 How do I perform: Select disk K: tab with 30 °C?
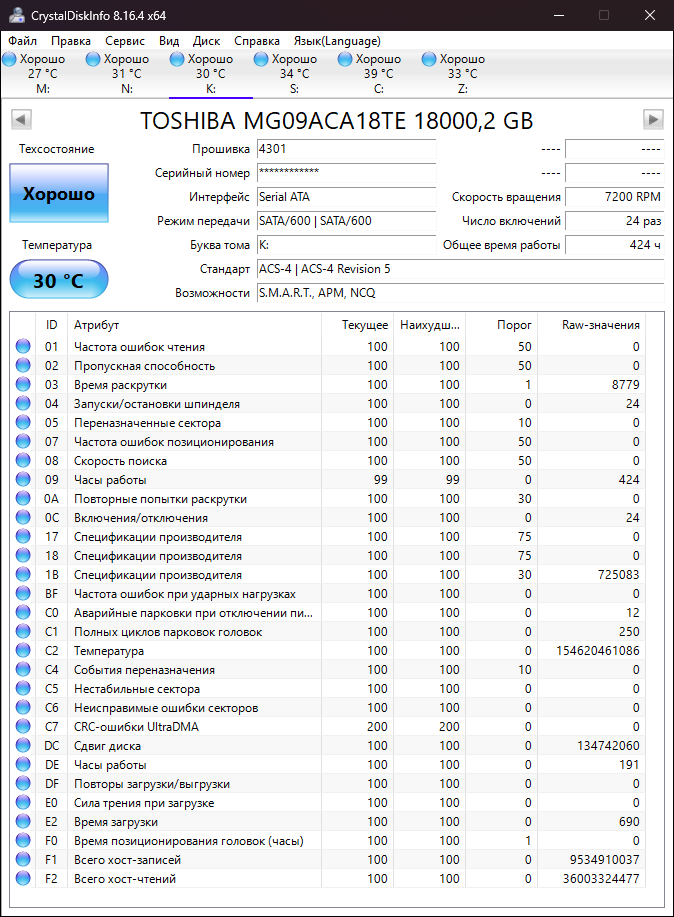[x=211, y=74]
